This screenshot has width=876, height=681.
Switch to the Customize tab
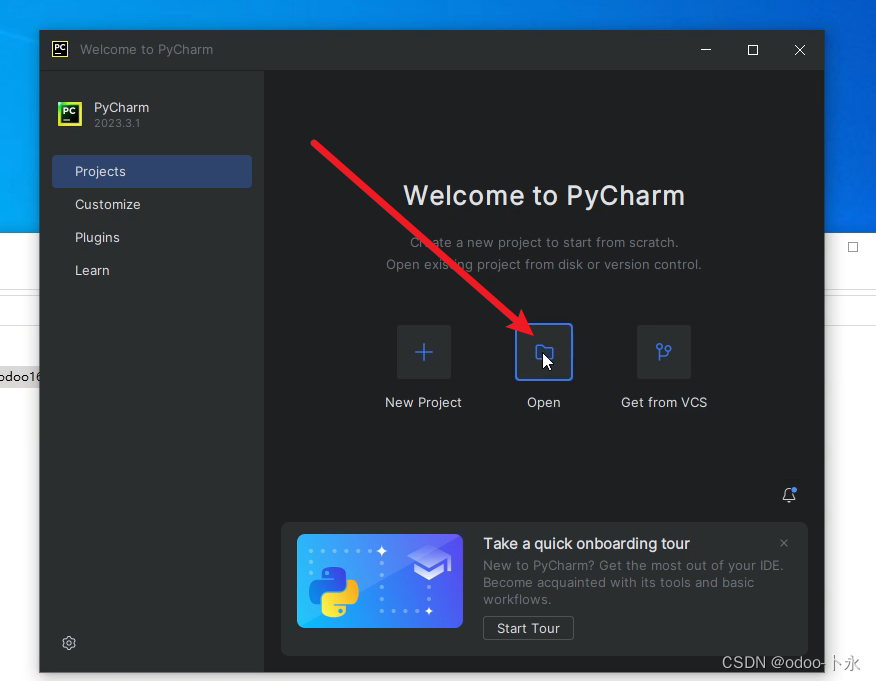tap(152, 204)
